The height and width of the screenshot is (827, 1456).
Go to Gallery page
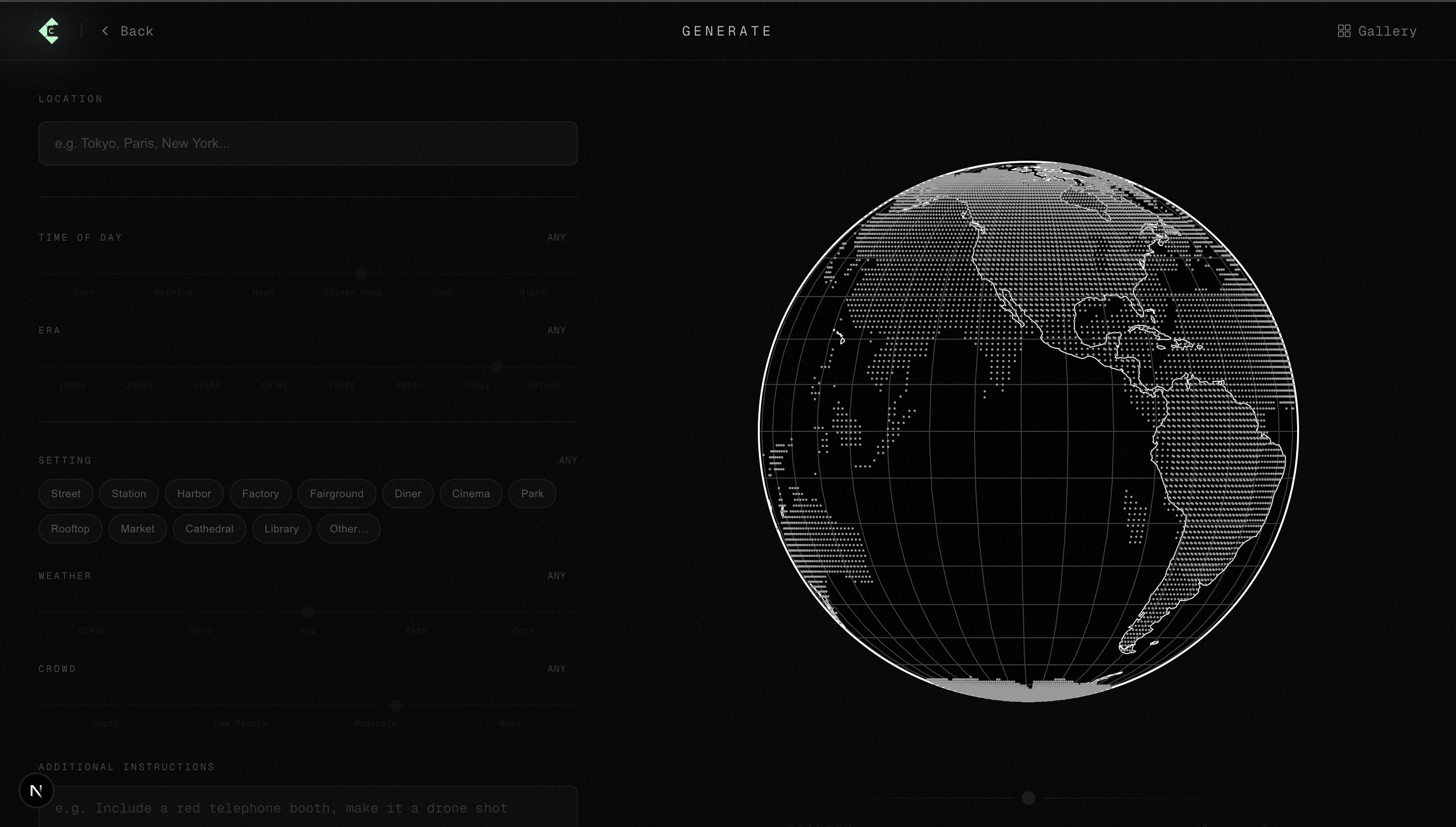pyautogui.click(x=1387, y=31)
